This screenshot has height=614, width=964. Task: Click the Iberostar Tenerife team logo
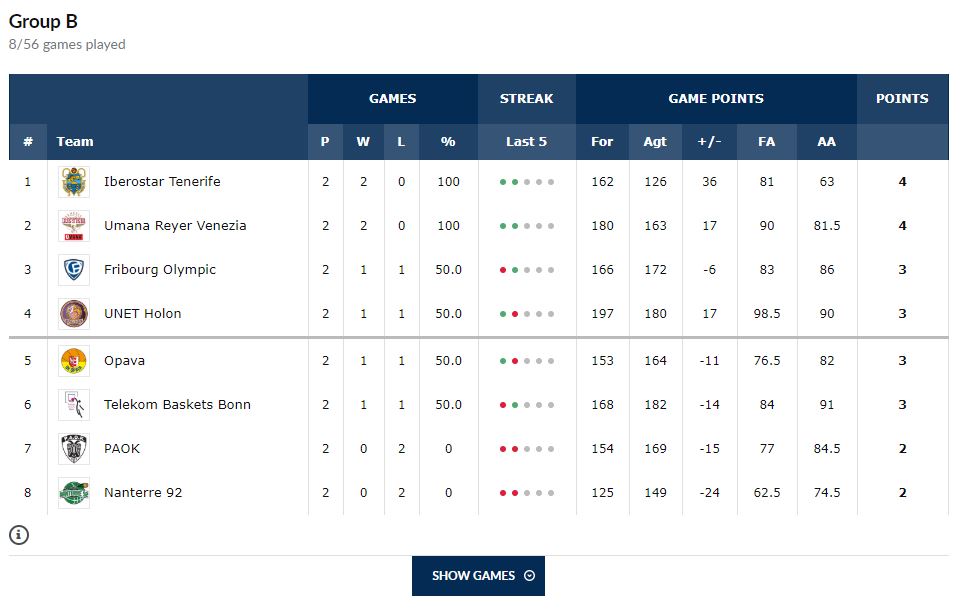click(74, 182)
